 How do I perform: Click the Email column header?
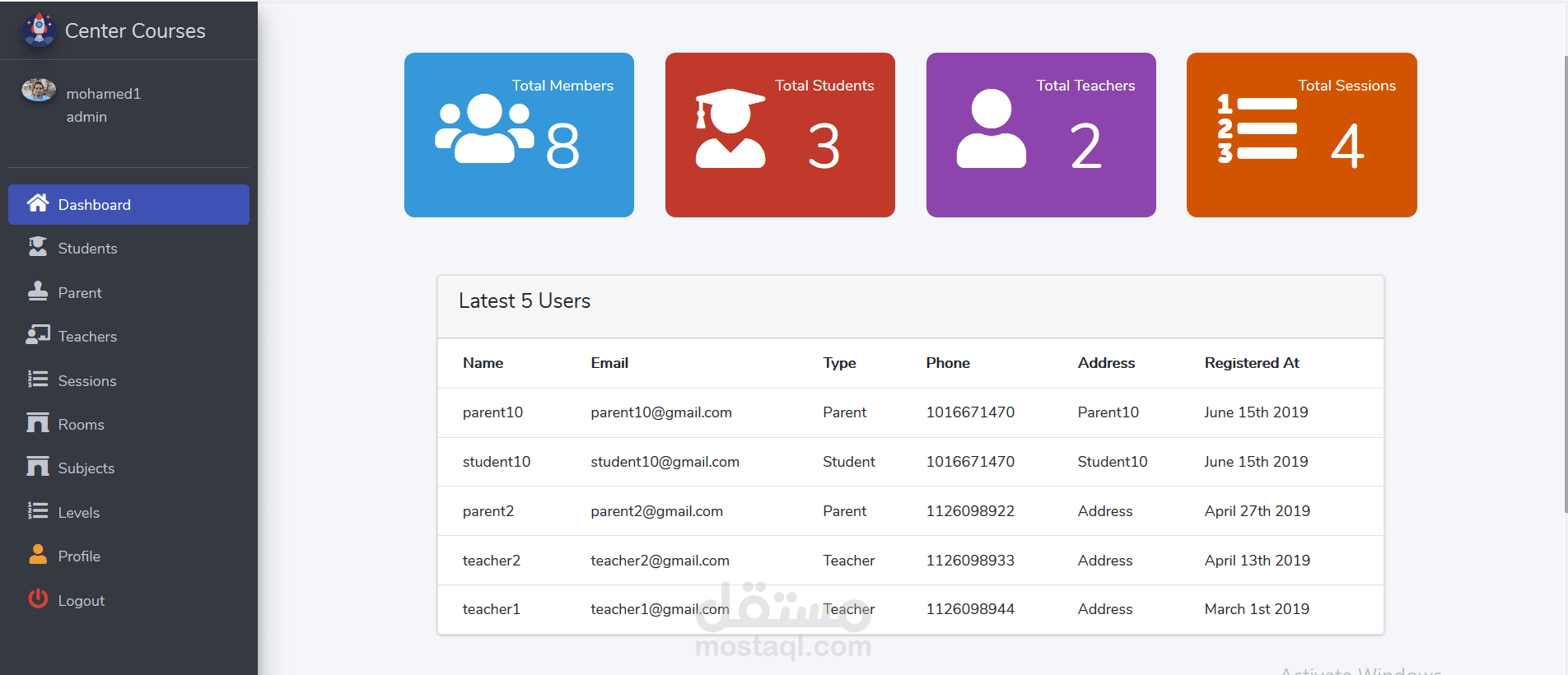pos(609,363)
